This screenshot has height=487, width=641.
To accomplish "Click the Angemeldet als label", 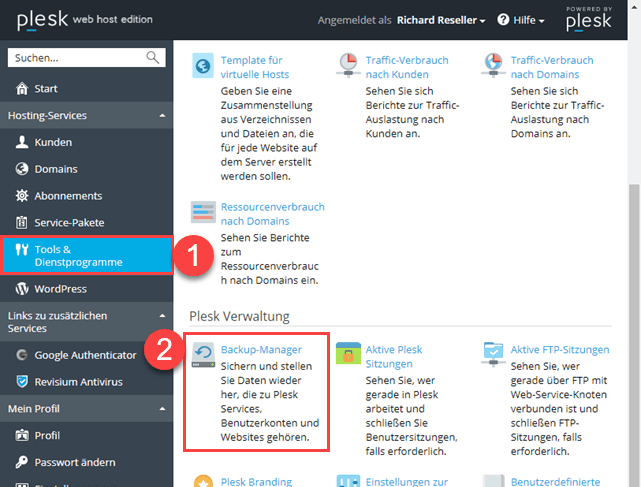I will point(354,20).
